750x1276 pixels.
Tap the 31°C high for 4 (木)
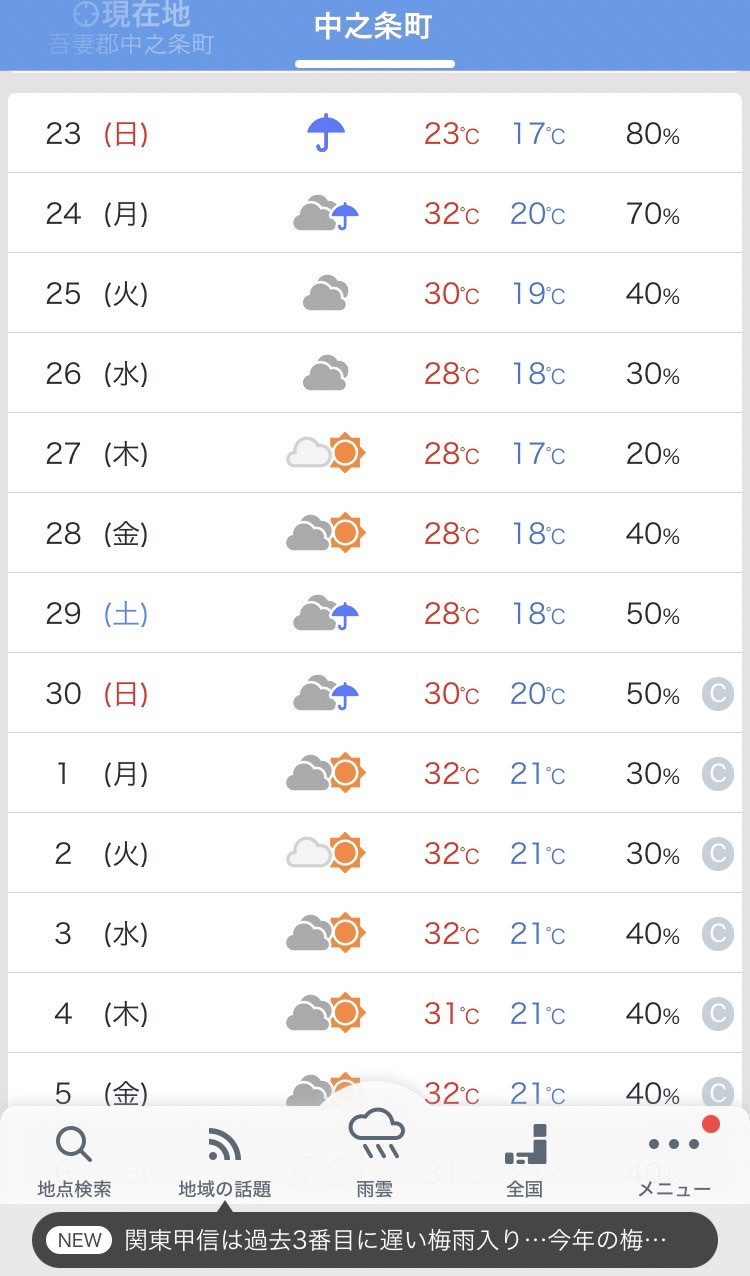coord(451,1013)
